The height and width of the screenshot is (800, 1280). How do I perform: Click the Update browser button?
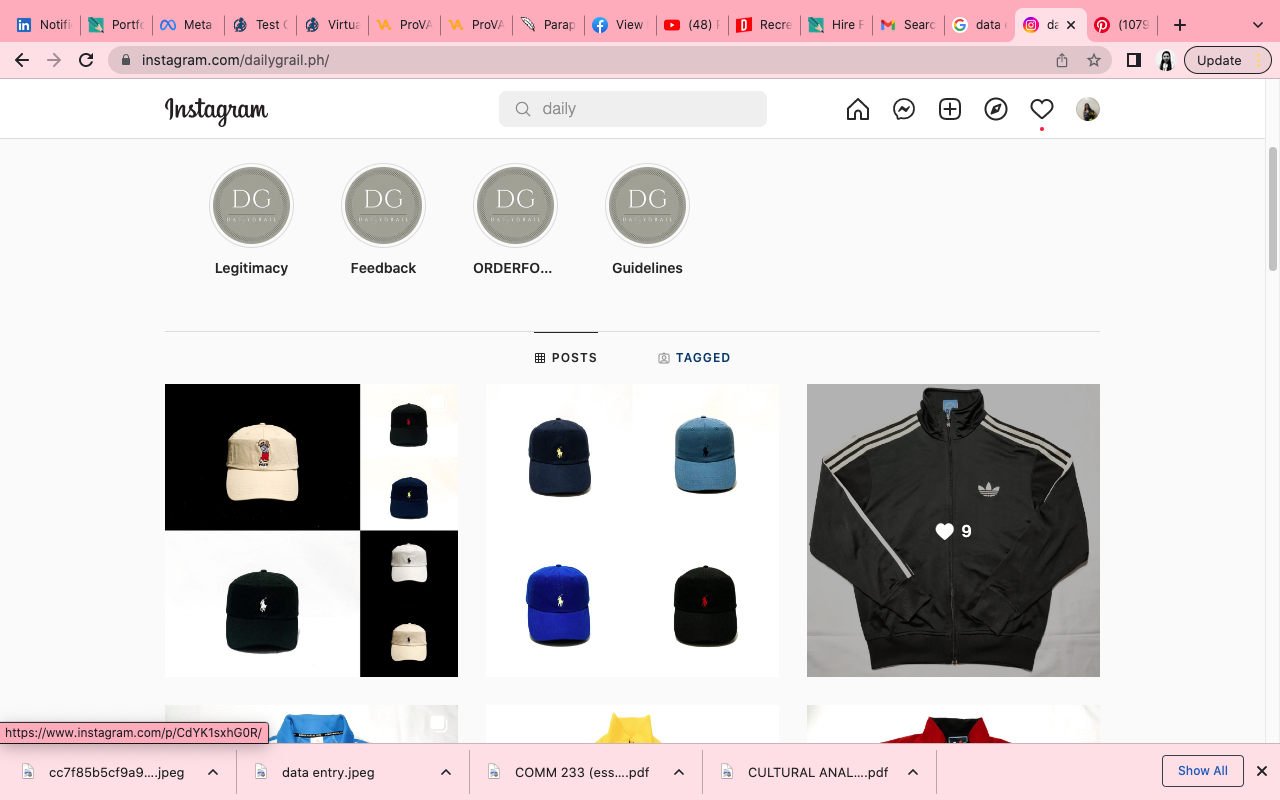coord(1227,60)
